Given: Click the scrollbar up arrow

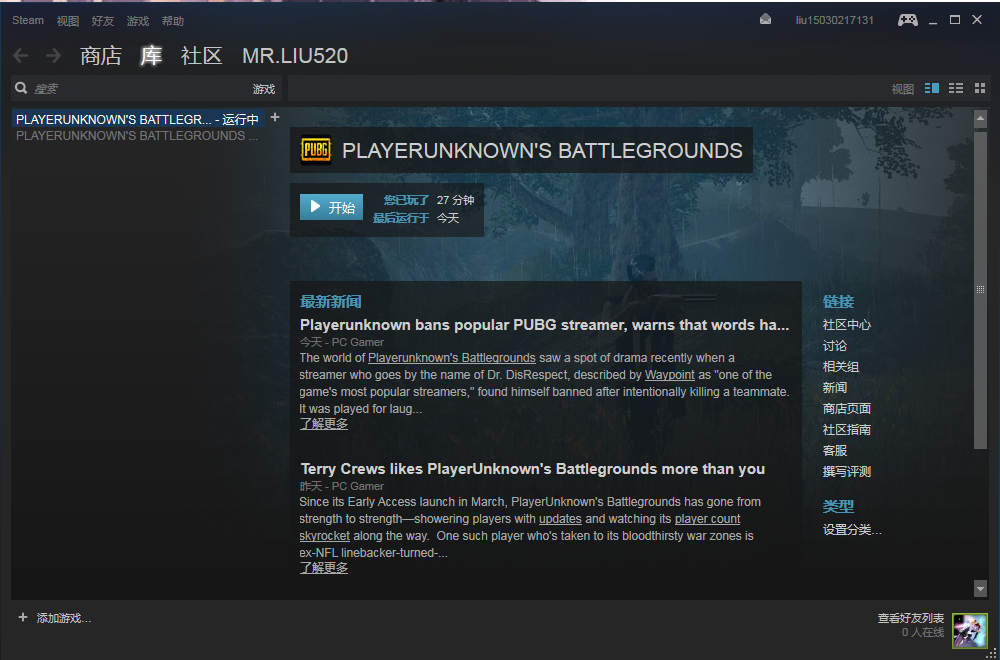Looking at the screenshot, I should tap(980, 119).
